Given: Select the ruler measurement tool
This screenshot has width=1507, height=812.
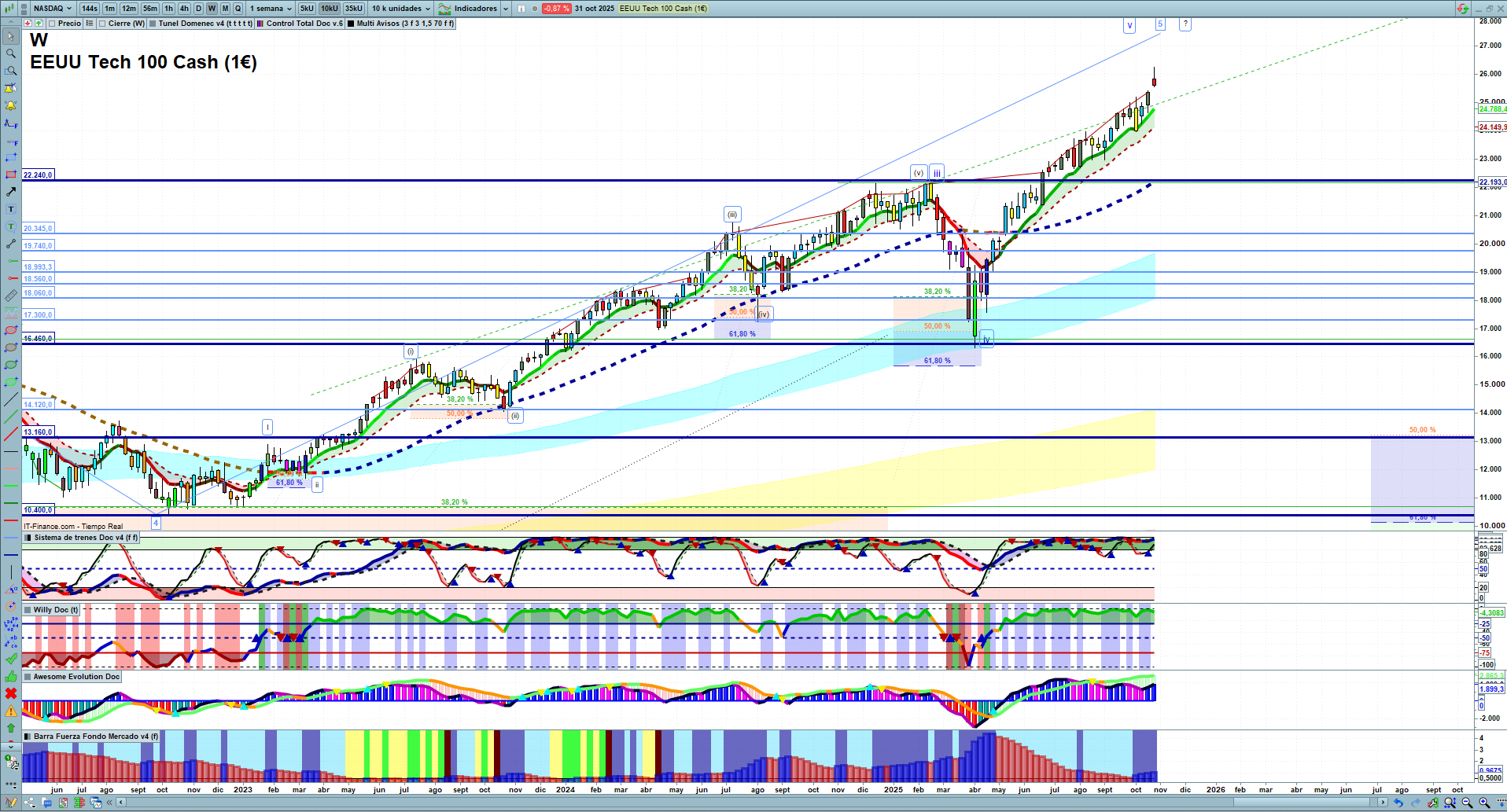Looking at the screenshot, I should pyautogui.click(x=11, y=296).
